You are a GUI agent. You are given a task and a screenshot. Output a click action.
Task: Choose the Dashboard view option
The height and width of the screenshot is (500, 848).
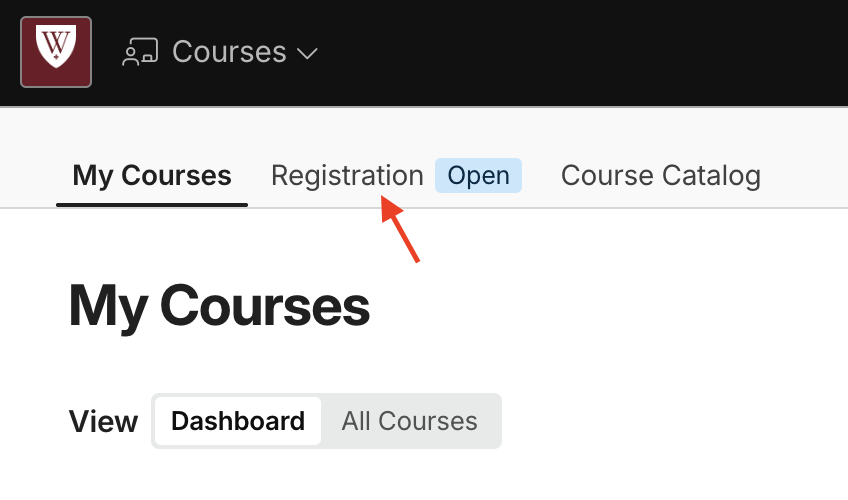238,421
